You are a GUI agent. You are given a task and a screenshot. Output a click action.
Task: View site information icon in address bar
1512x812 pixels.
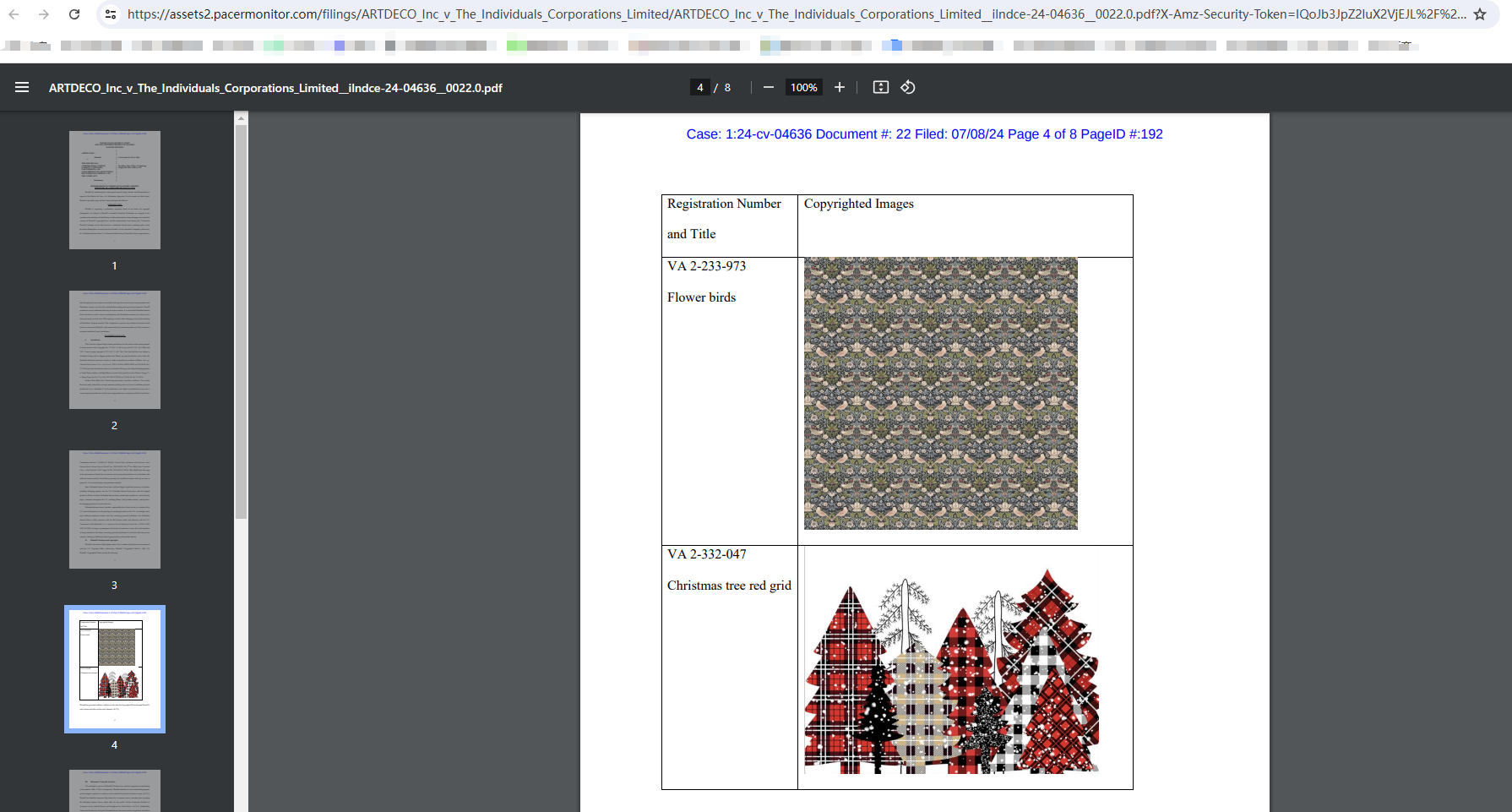(110, 14)
